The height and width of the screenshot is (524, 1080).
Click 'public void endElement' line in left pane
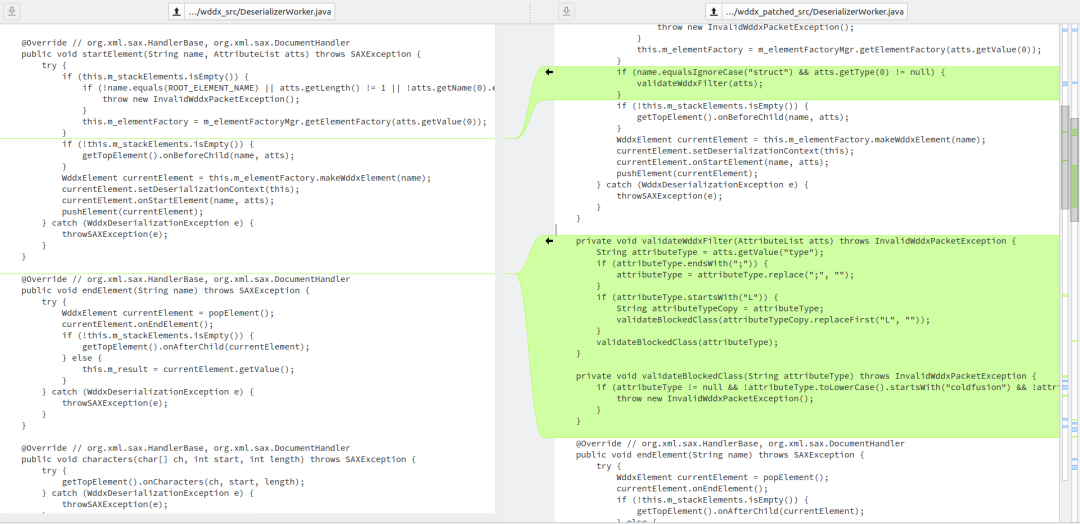click(165, 291)
